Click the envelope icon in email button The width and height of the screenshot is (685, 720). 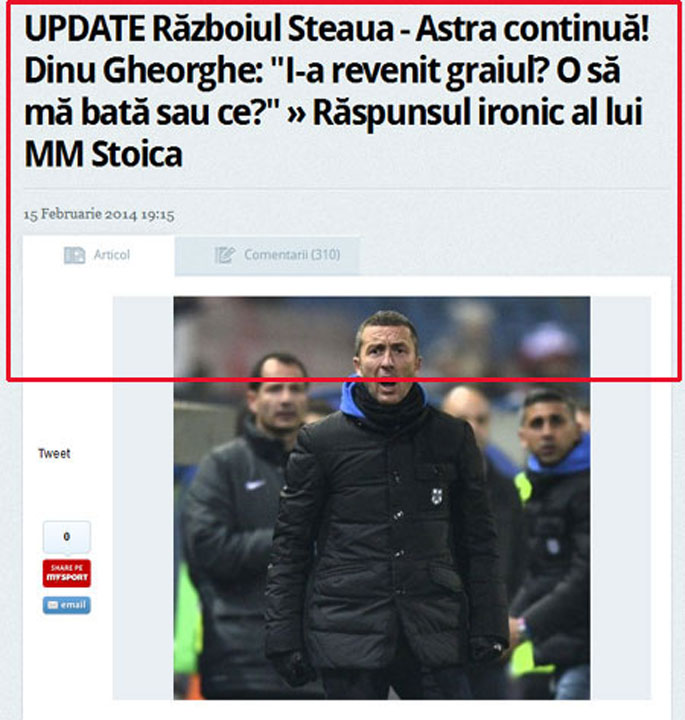coord(53,605)
